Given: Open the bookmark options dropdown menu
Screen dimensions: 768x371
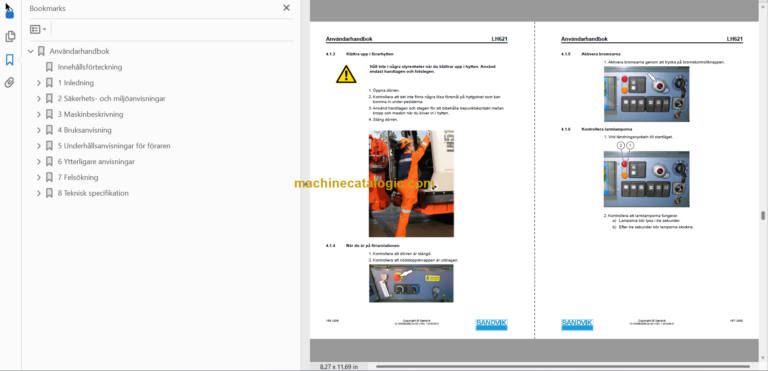Looking at the screenshot, I should point(38,29).
